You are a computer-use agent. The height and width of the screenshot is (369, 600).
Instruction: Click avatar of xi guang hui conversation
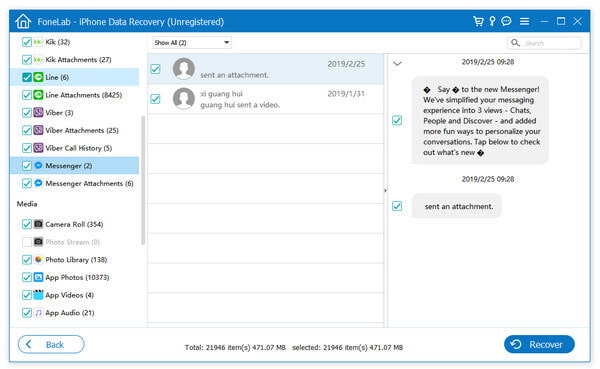(184, 98)
